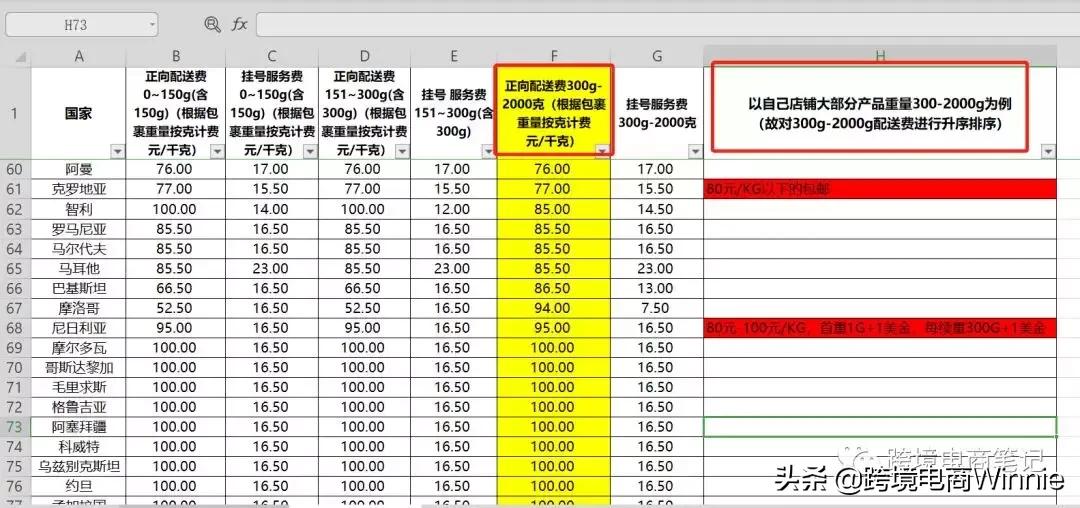Open filter dropdown for 国家 column
The image size is (1080, 508).
point(118,151)
